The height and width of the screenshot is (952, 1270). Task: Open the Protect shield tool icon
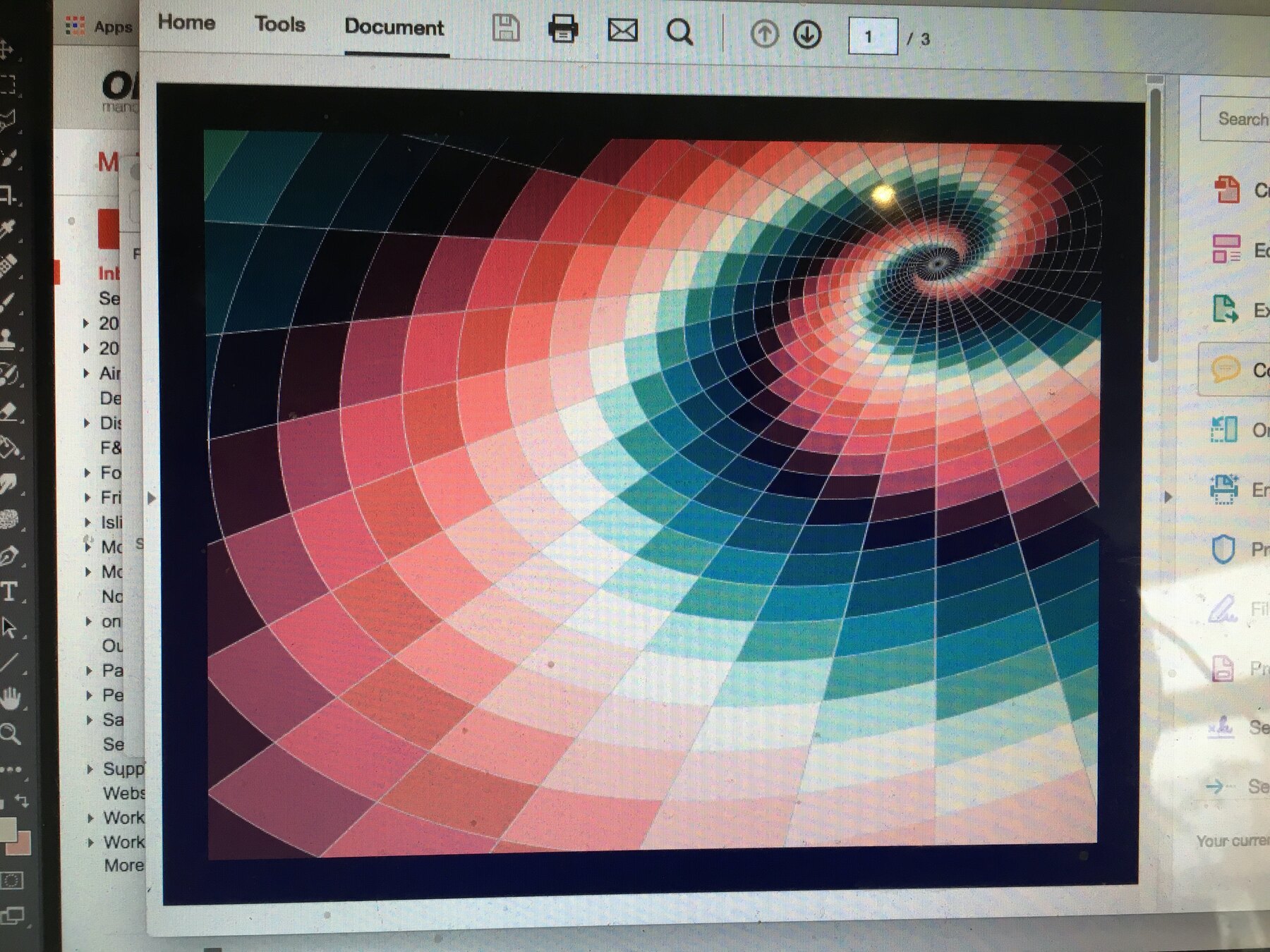tap(1223, 549)
